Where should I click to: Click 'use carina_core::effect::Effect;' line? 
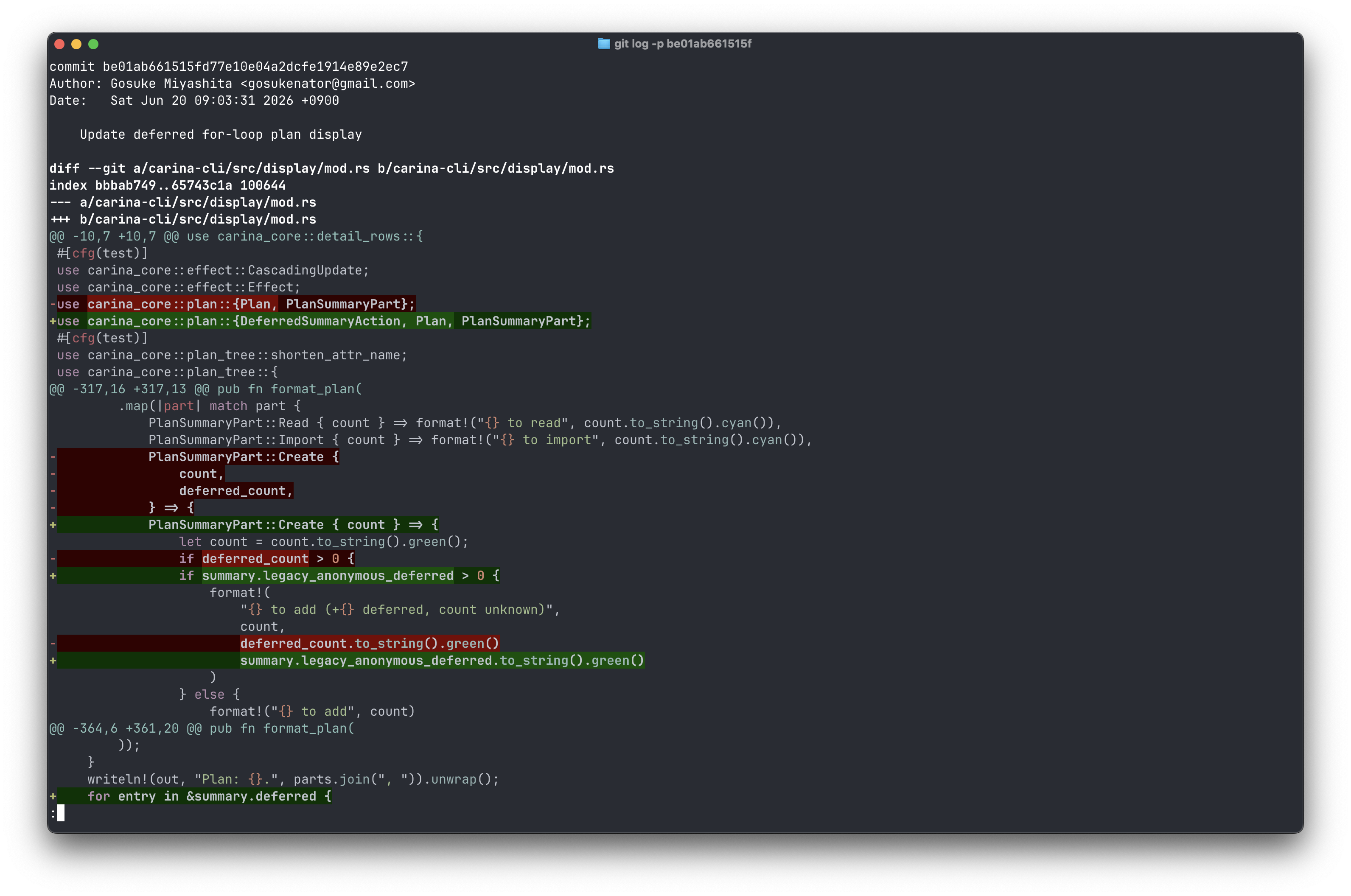178,287
